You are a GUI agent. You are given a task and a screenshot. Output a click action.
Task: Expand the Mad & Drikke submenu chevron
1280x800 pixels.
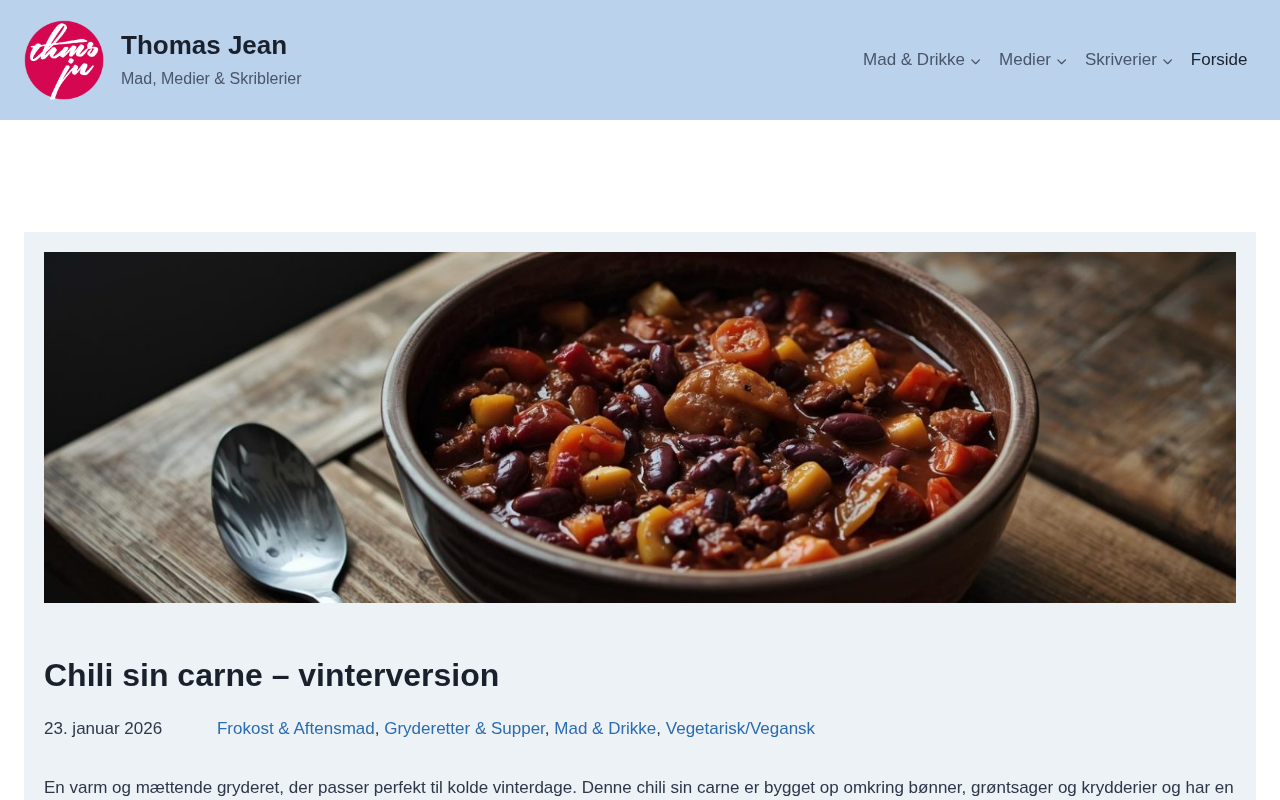pyautogui.click(x=976, y=61)
